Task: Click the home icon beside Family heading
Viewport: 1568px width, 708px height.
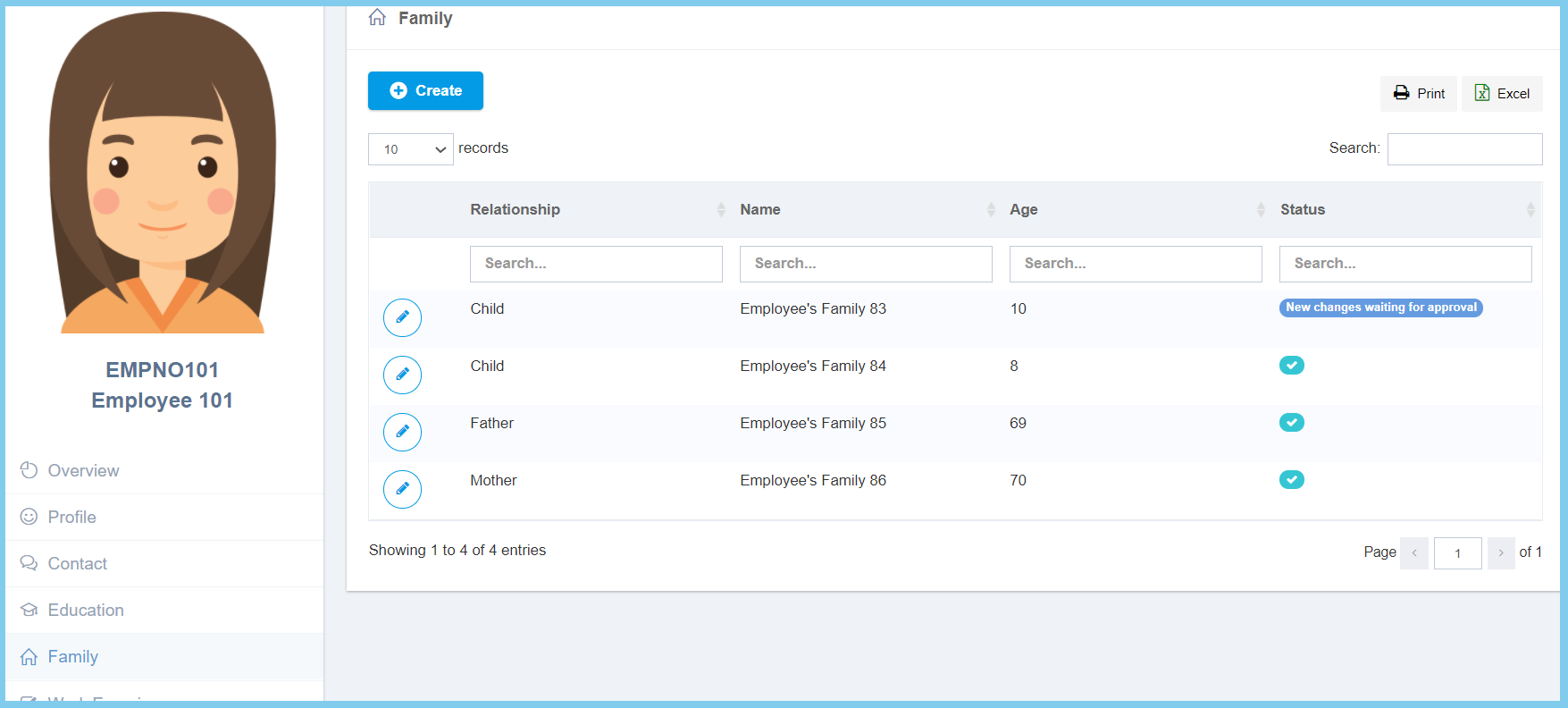Action: [x=377, y=18]
